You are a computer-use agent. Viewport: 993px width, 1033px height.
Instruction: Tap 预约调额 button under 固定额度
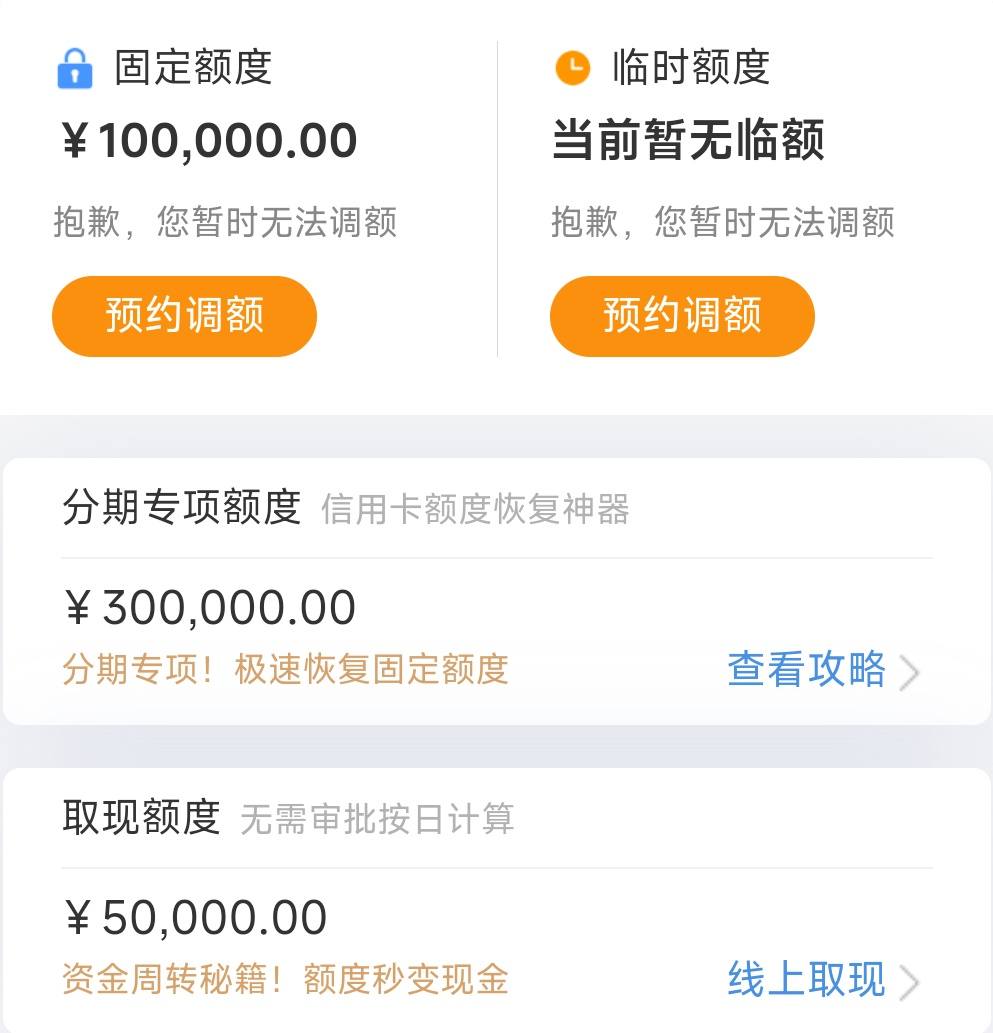coord(184,316)
